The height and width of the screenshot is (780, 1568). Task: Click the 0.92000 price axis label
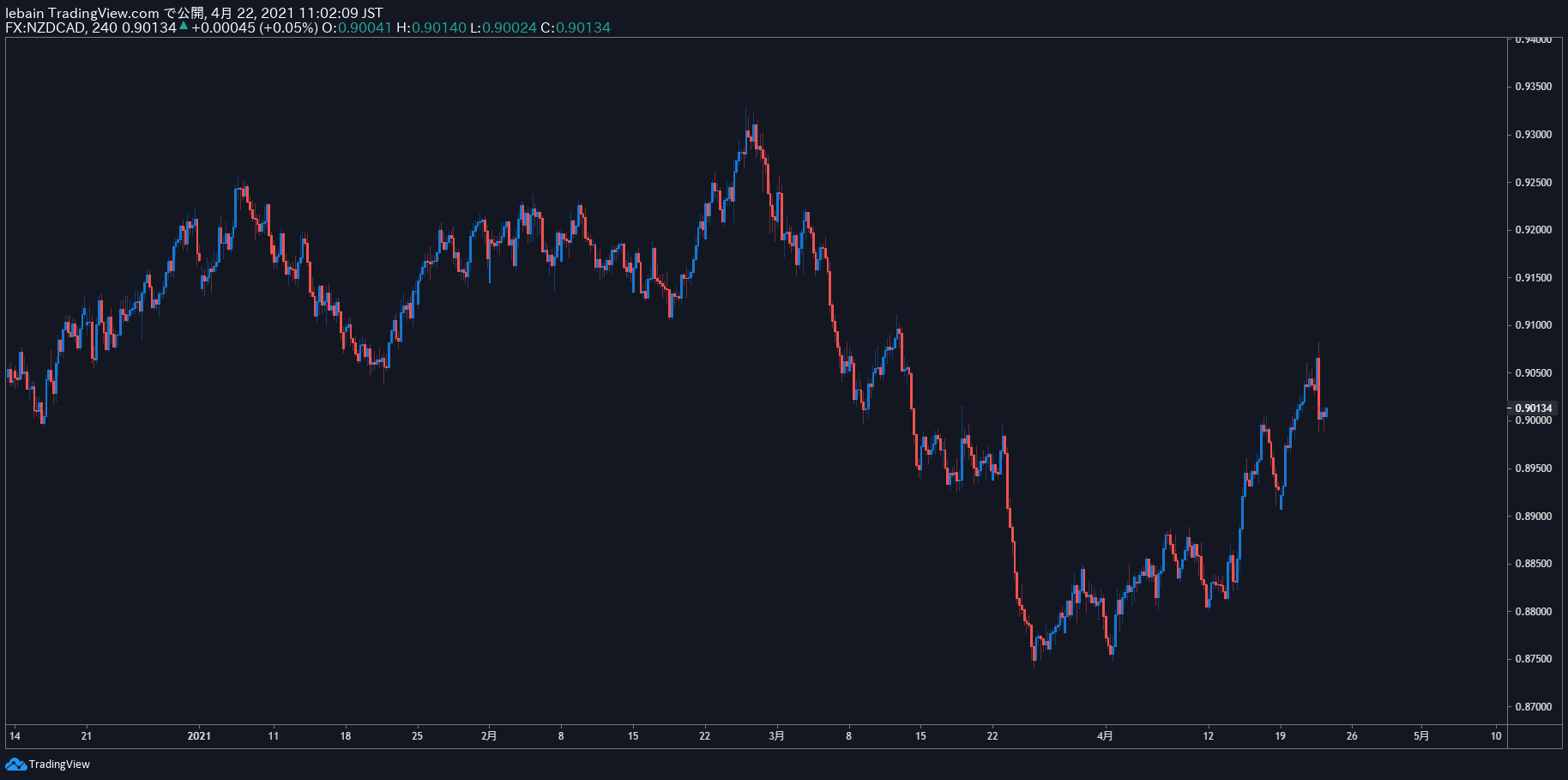pos(1533,230)
